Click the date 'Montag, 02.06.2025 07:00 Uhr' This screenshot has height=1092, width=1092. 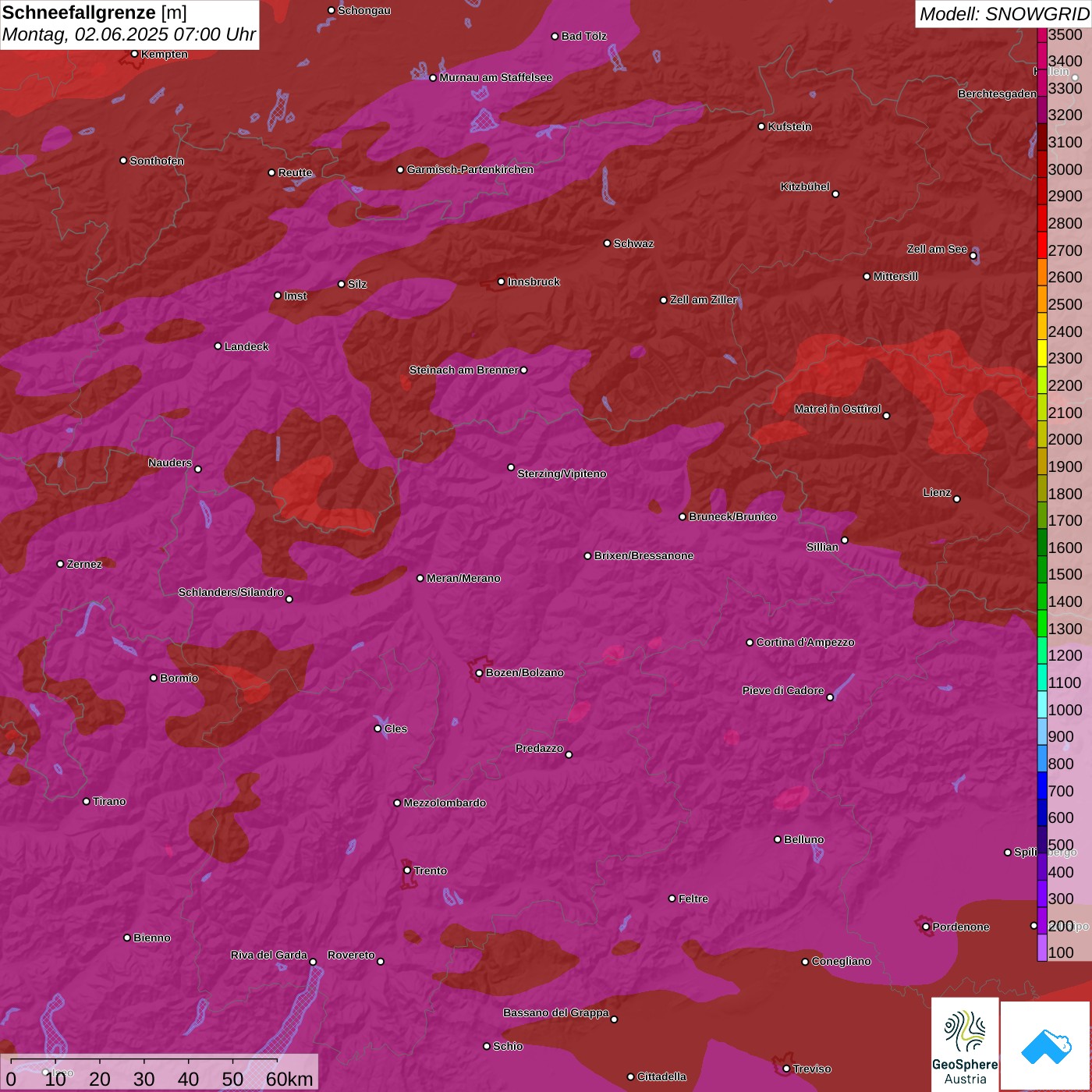129,35
